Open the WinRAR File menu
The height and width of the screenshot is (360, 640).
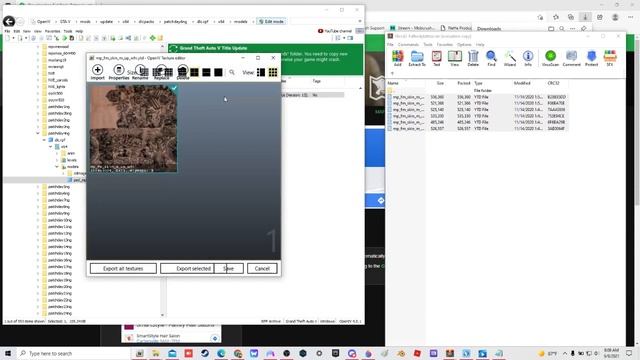click(390, 44)
